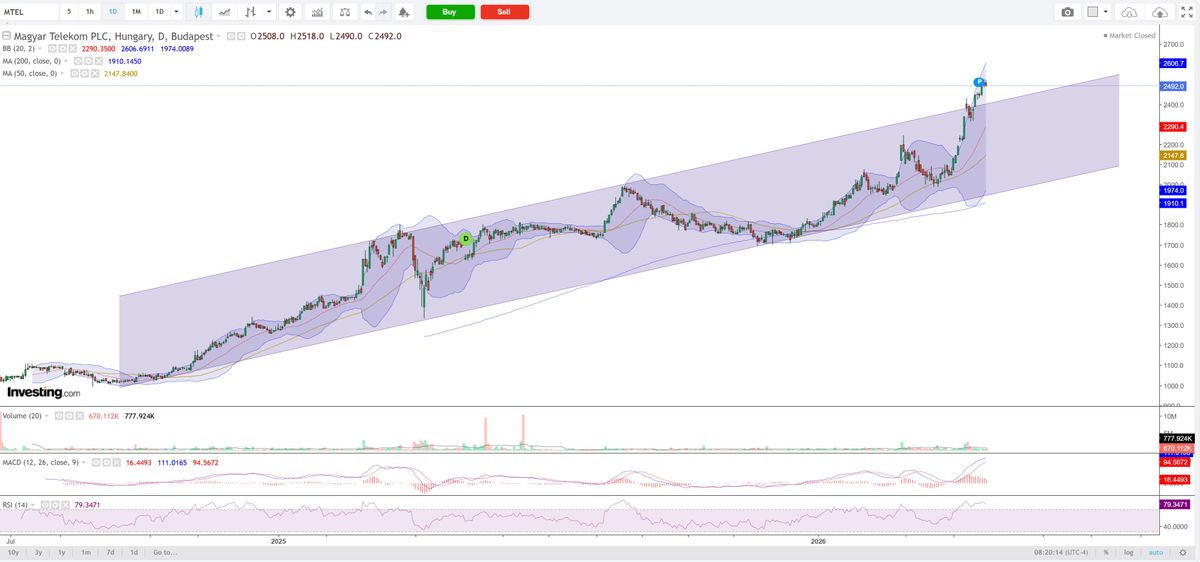Select the candlestick chart style icon
1200x562 pixels.
click(199, 12)
